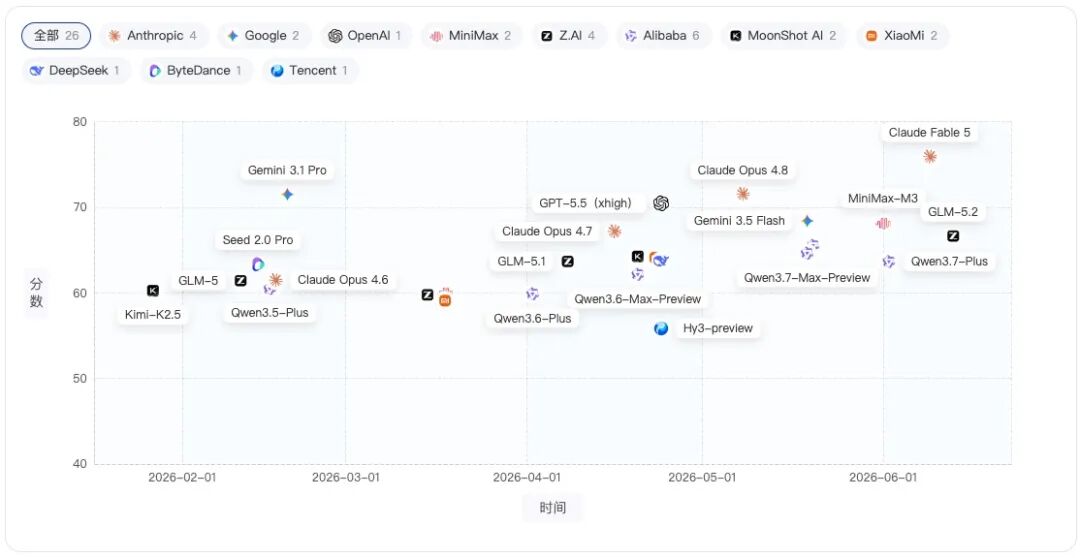Click the Kimi-K2.5 K marker
This screenshot has height=558, width=1080.
(153, 291)
